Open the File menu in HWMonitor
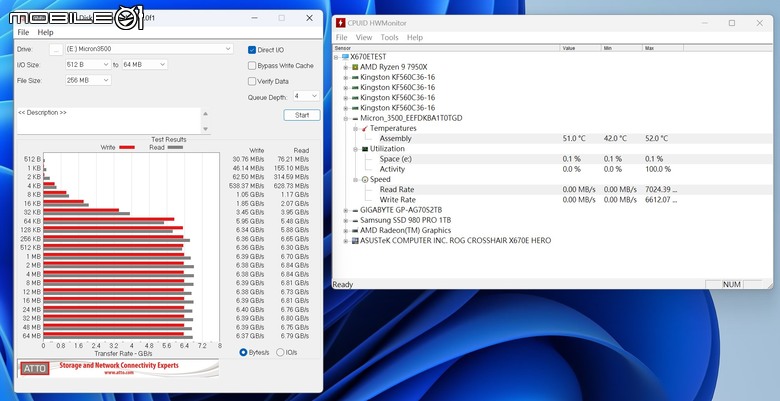780x401 pixels. (x=342, y=37)
